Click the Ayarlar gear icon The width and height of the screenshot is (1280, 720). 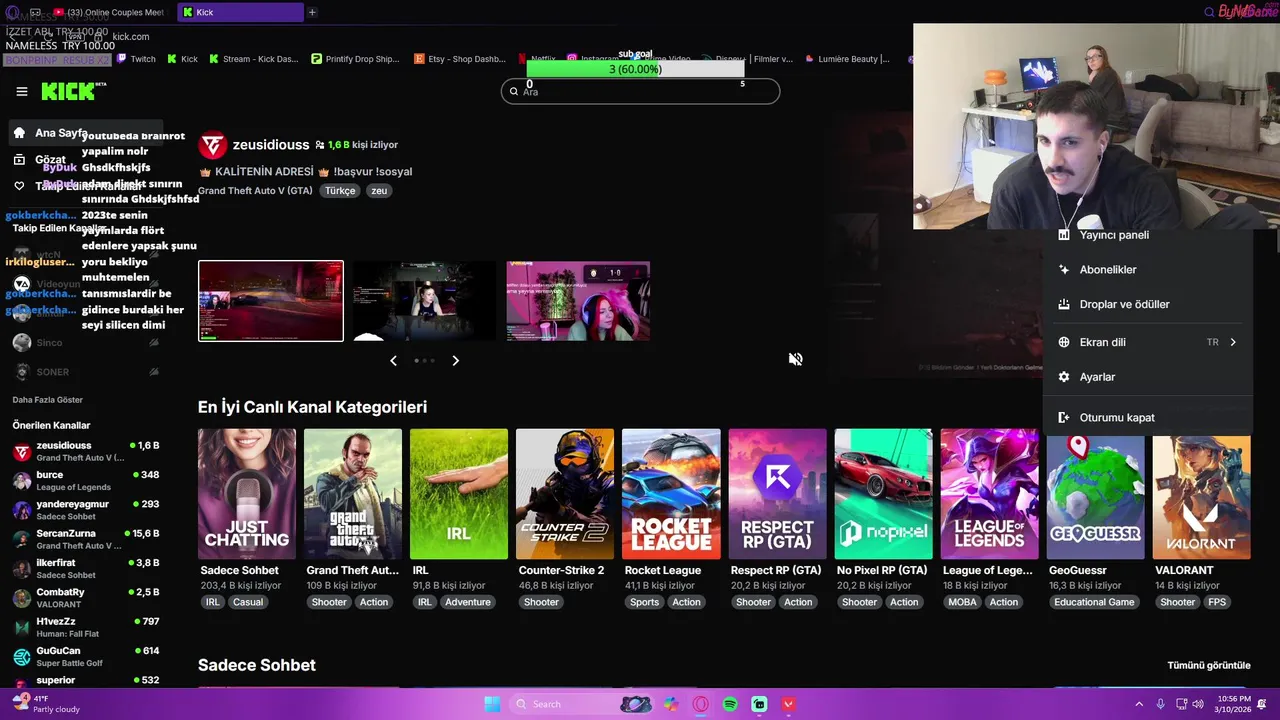(x=1064, y=377)
